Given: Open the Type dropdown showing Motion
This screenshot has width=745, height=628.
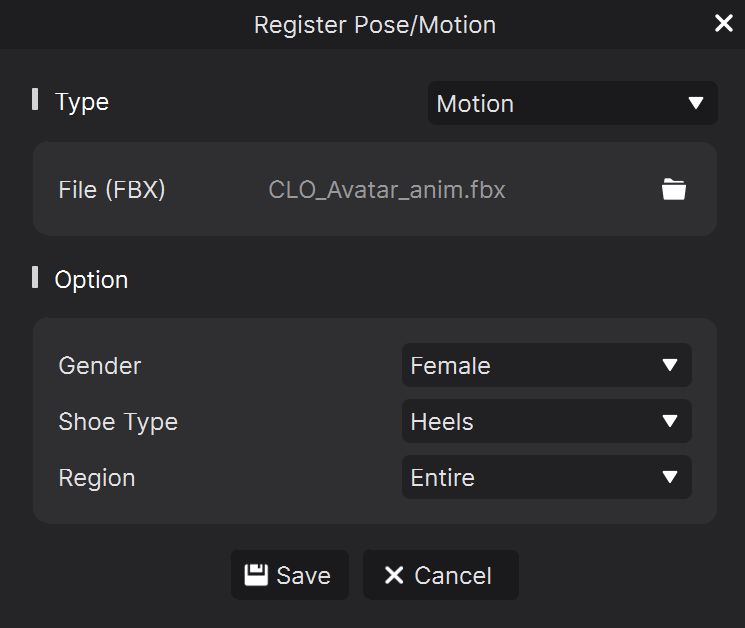Looking at the screenshot, I should (573, 103).
